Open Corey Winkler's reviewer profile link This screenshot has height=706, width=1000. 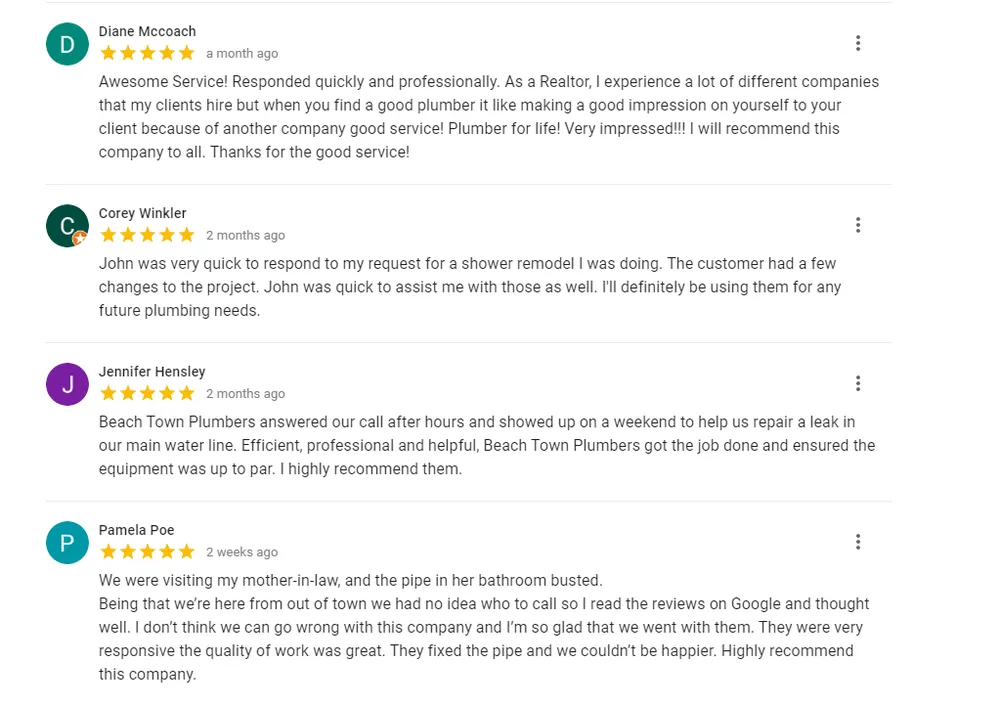pos(142,213)
